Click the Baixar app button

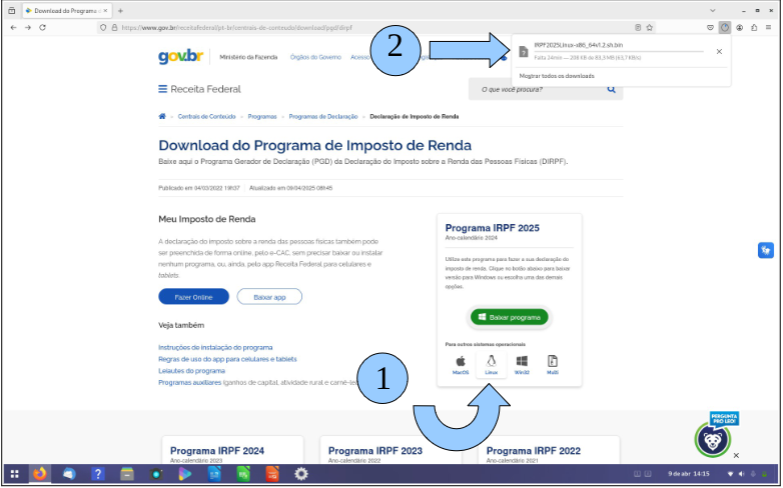click(x=270, y=297)
